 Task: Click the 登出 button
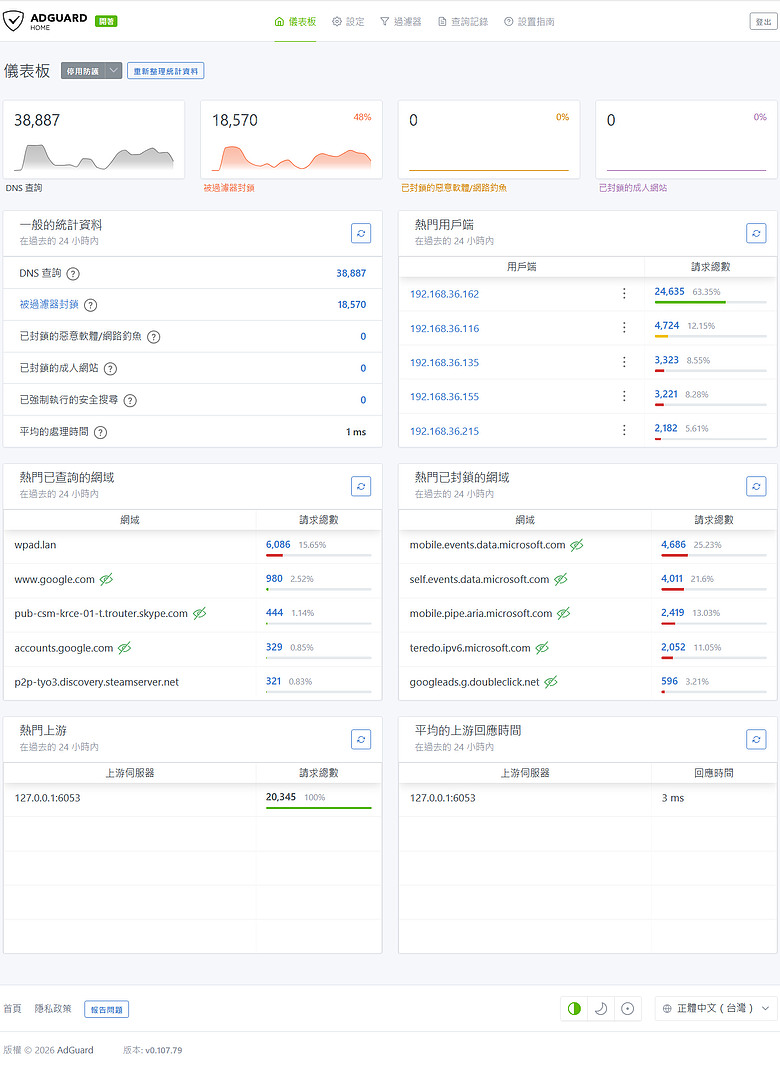pos(763,22)
